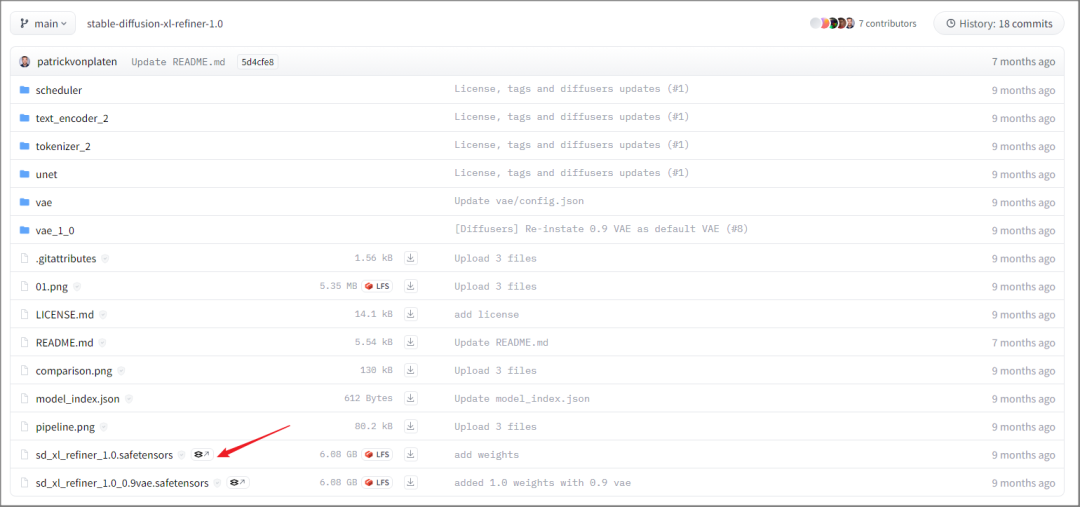This screenshot has height=507, width=1080.
Task: Click the vae_1_0 folder icon
Action: click(x=25, y=230)
